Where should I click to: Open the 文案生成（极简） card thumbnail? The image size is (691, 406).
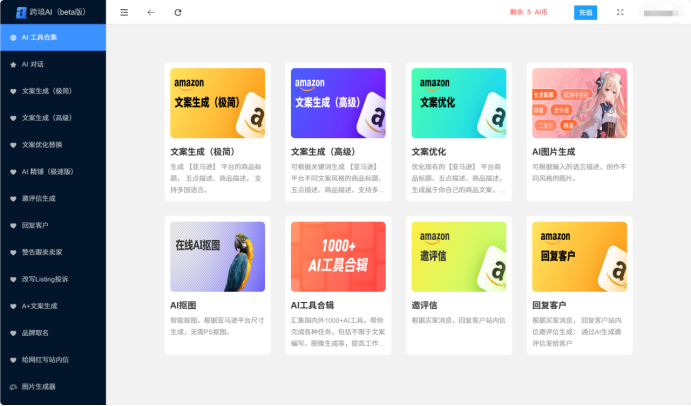click(218, 101)
